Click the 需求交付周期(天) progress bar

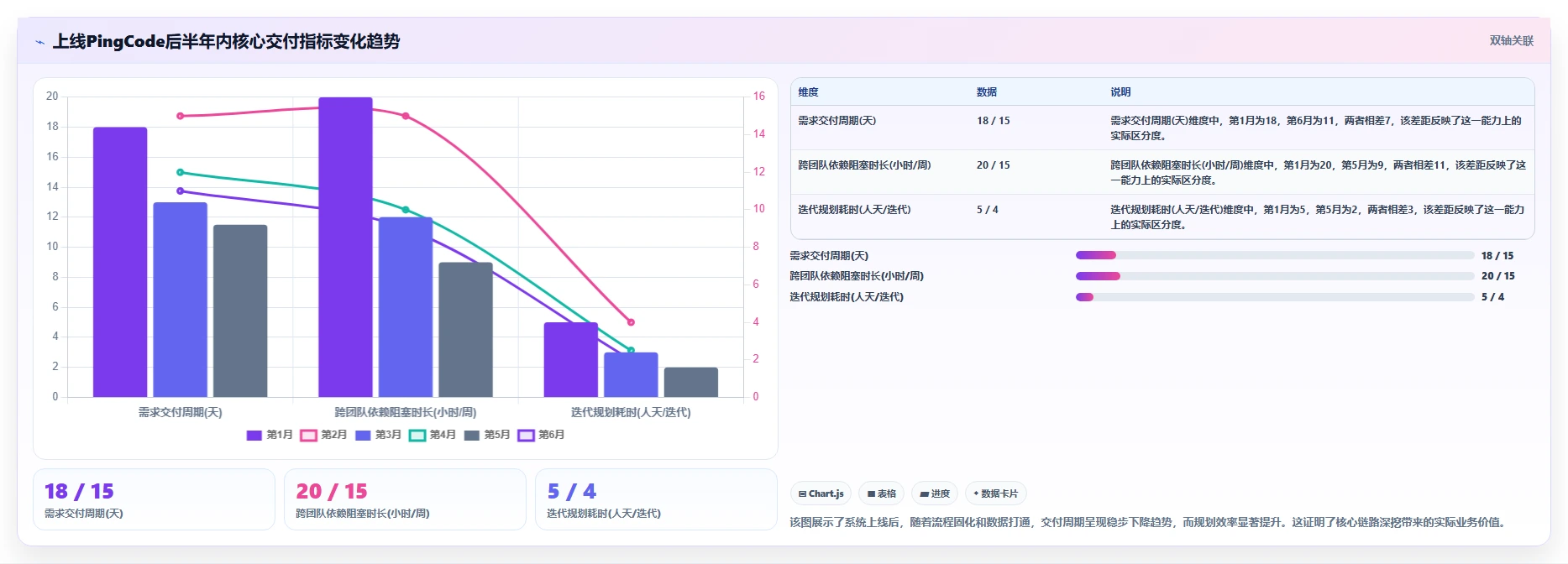(x=1275, y=255)
